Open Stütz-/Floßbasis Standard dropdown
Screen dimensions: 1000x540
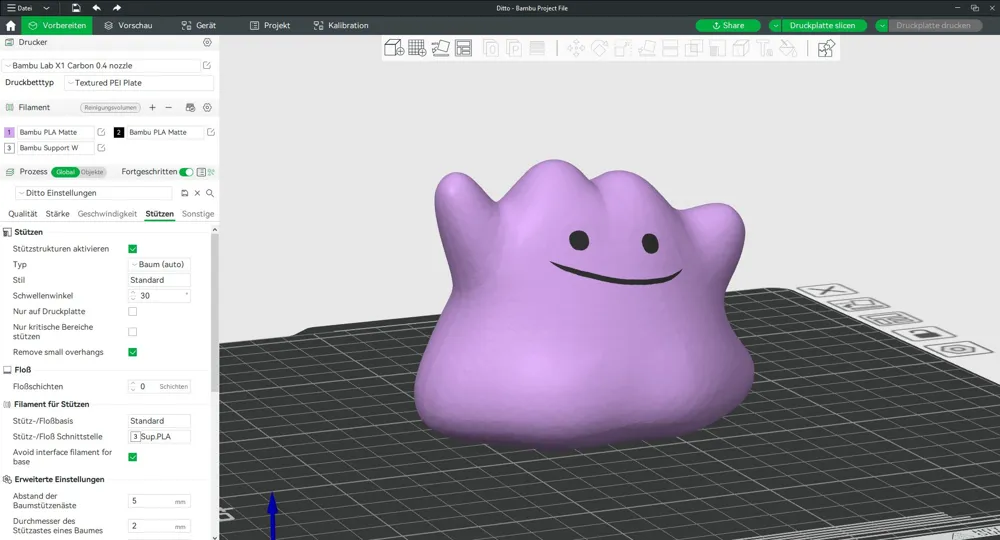[159, 421]
